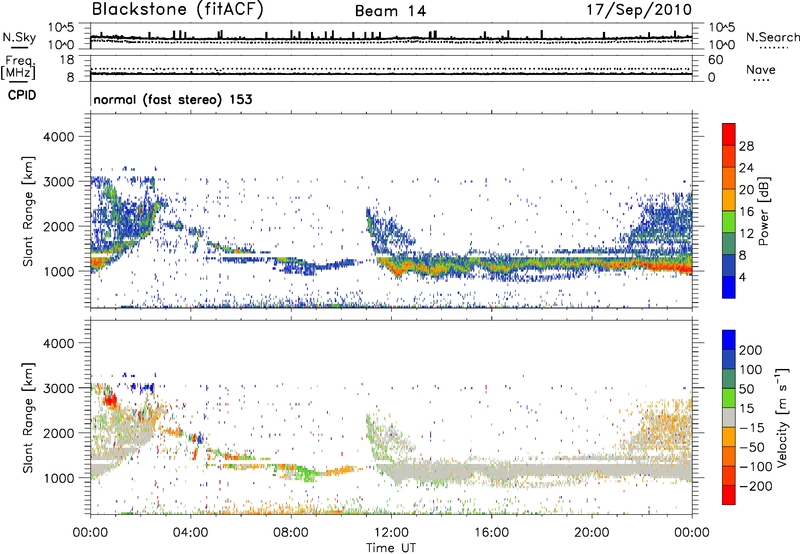Click the CPID label
This screenshot has height=554, width=800.
click(22, 95)
